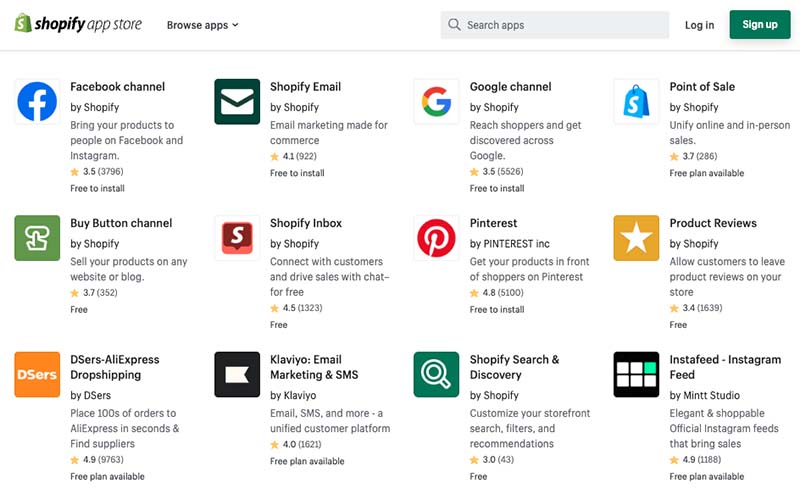Click 'Email marketing made for commerce' description
The height and width of the screenshot is (494, 800).
coord(329,132)
